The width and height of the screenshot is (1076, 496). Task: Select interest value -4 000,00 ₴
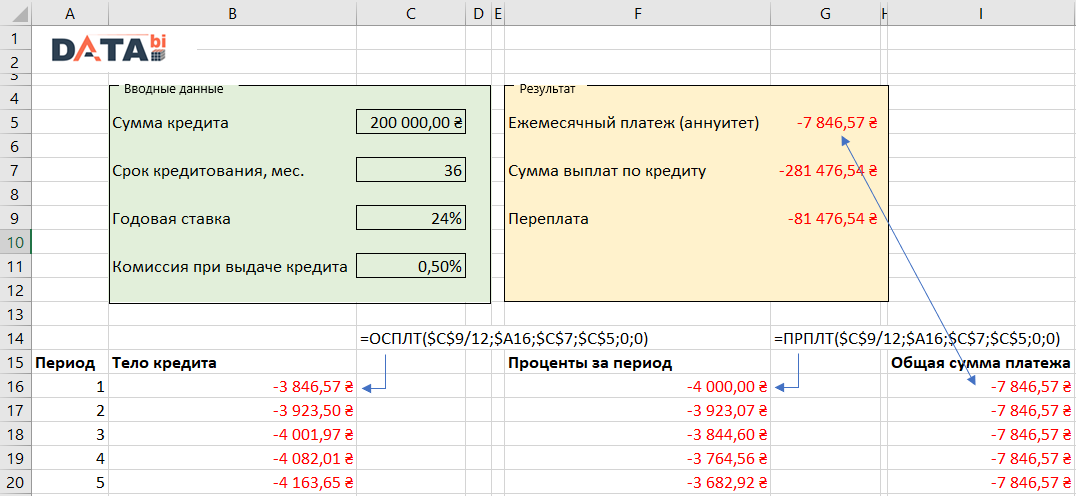(x=638, y=387)
